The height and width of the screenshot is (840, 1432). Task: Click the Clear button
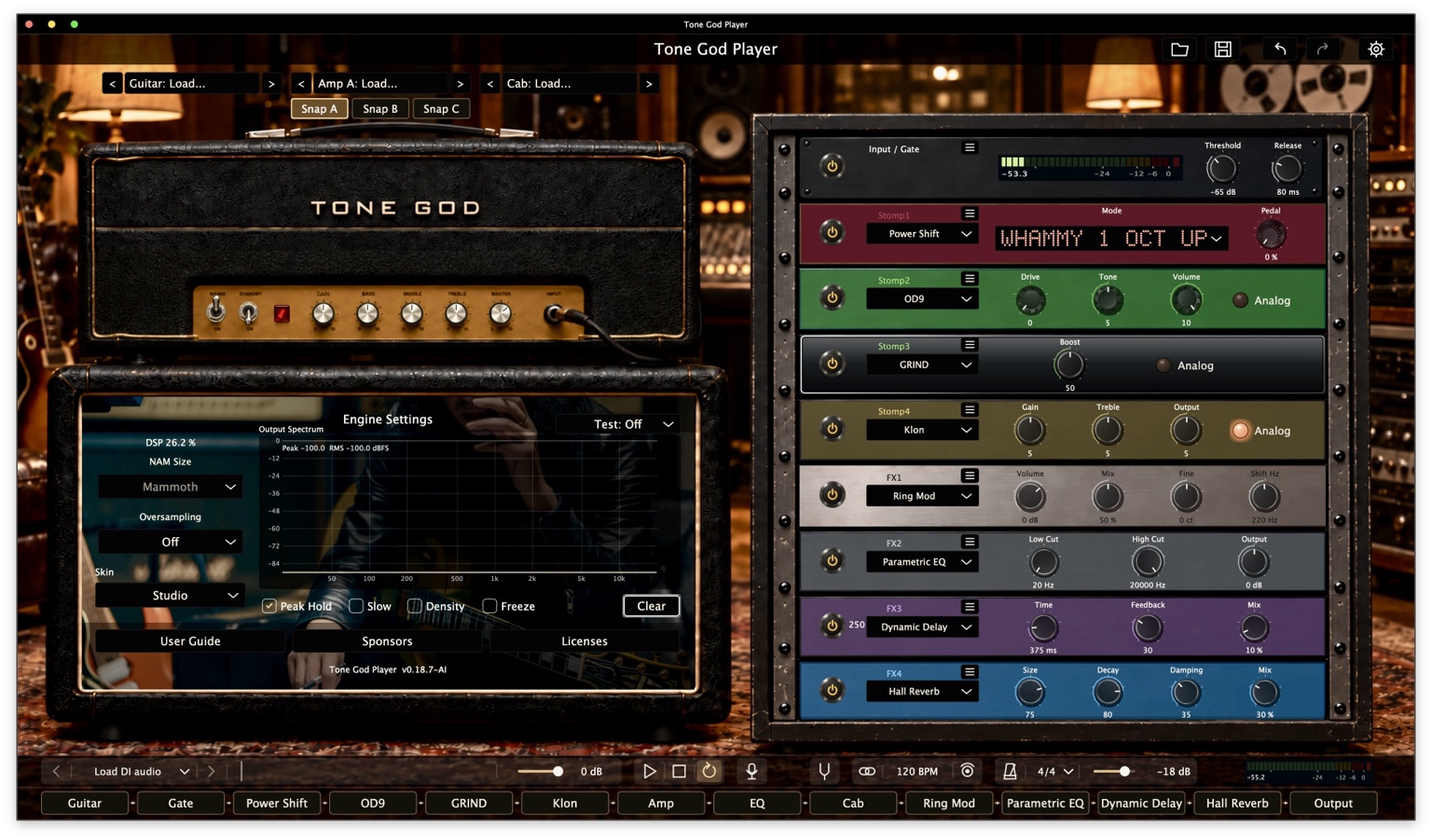[651, 606]
